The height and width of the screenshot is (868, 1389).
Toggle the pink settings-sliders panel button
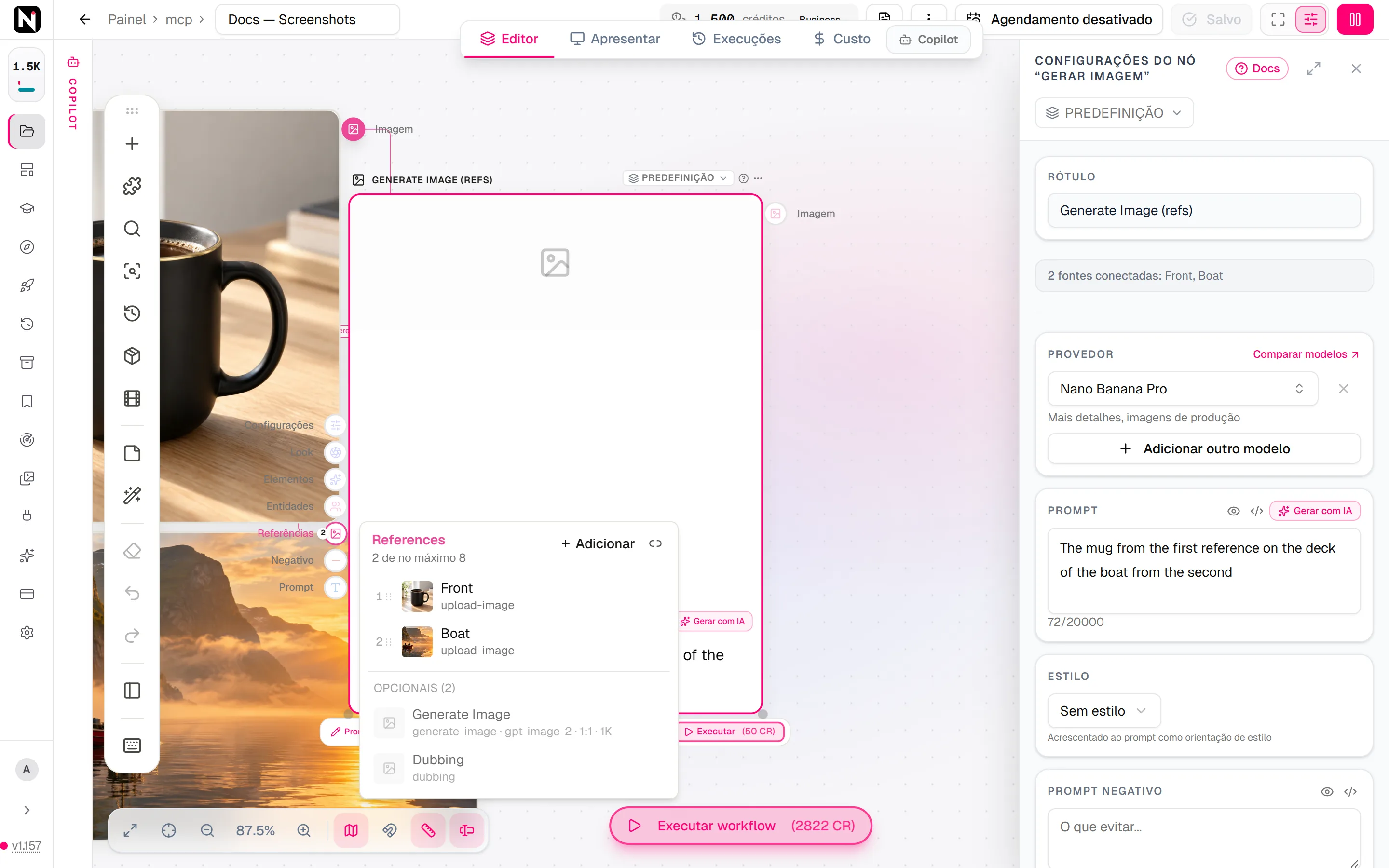(1311, 19)
